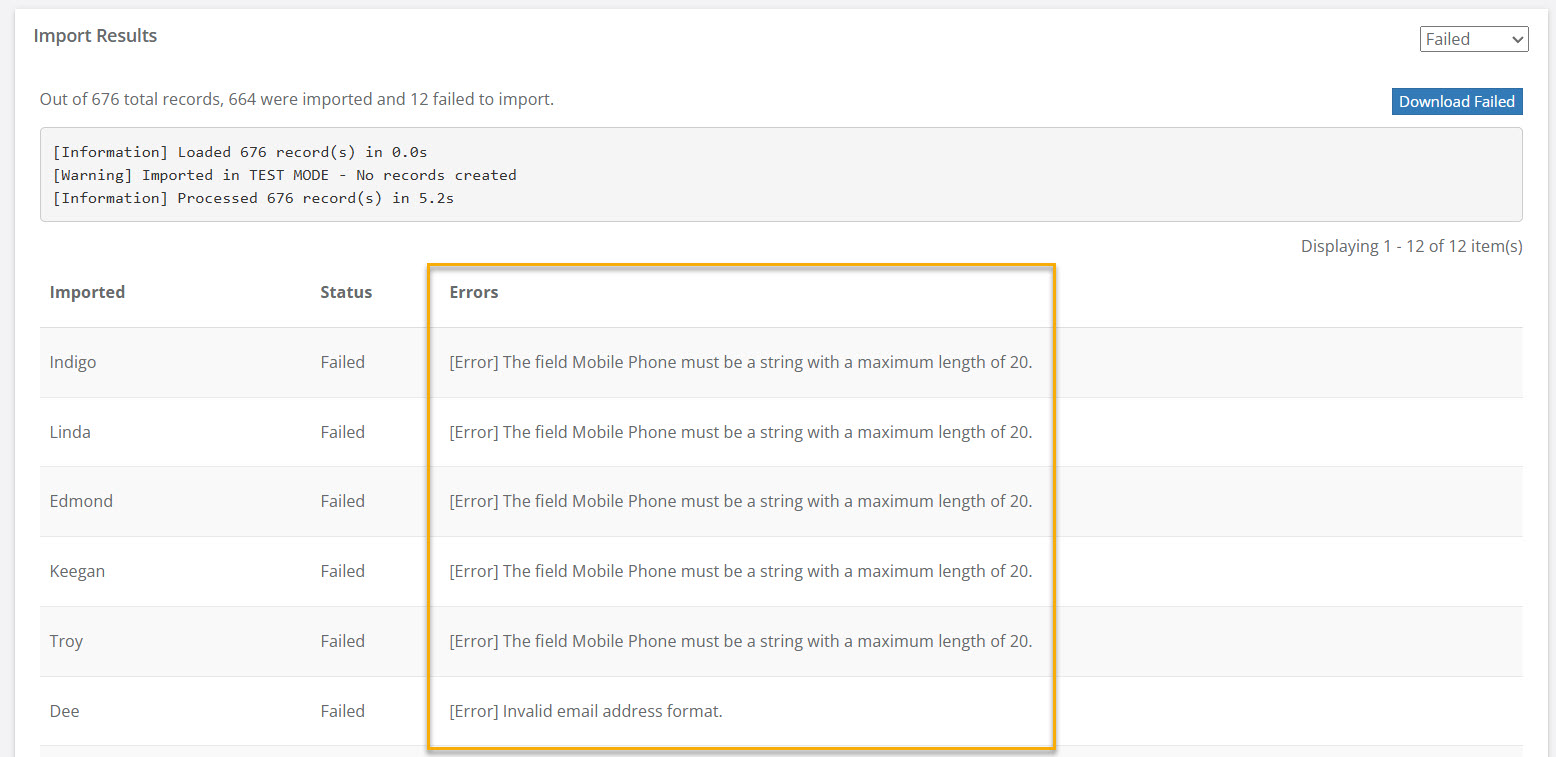
Task: Click the import summary sentence about 664 imported records
Action: (x=297, y=98)
